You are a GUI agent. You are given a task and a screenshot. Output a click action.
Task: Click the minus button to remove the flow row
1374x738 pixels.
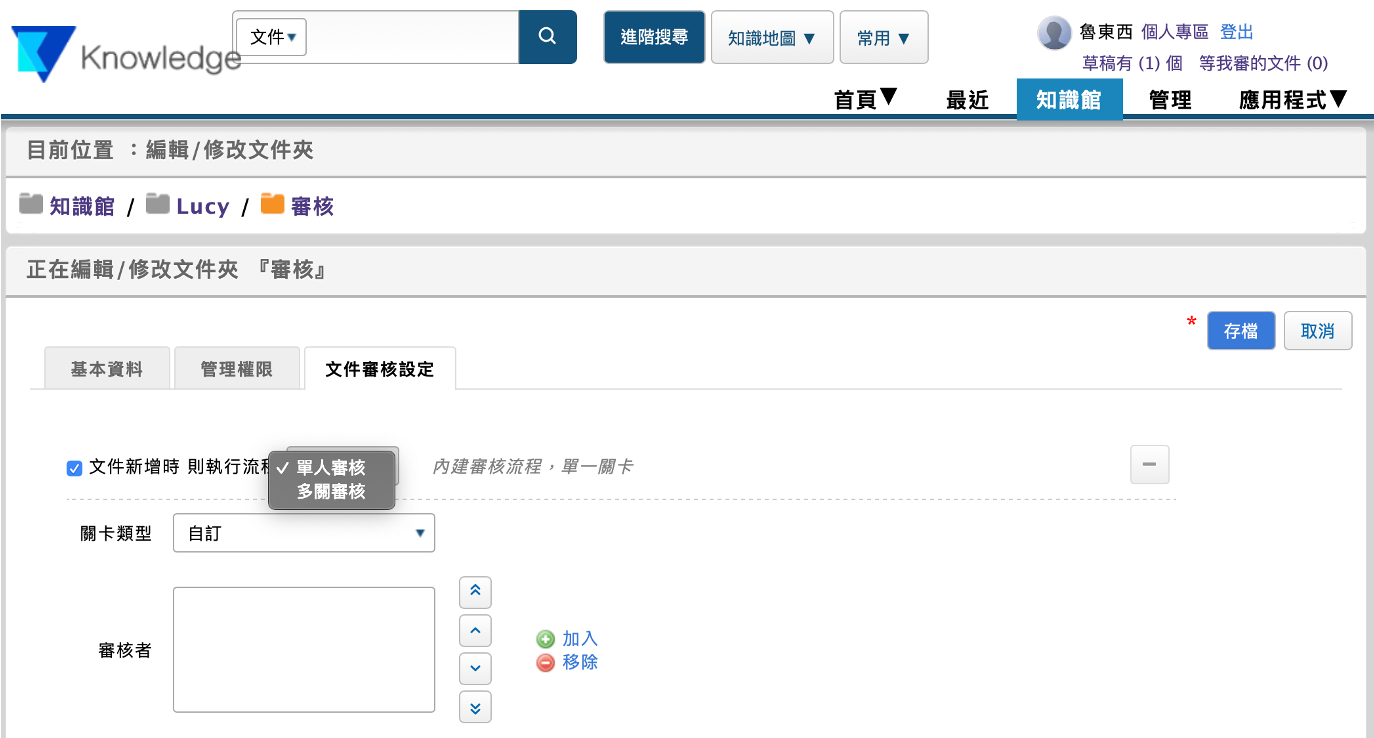[x=1149, y=465]
